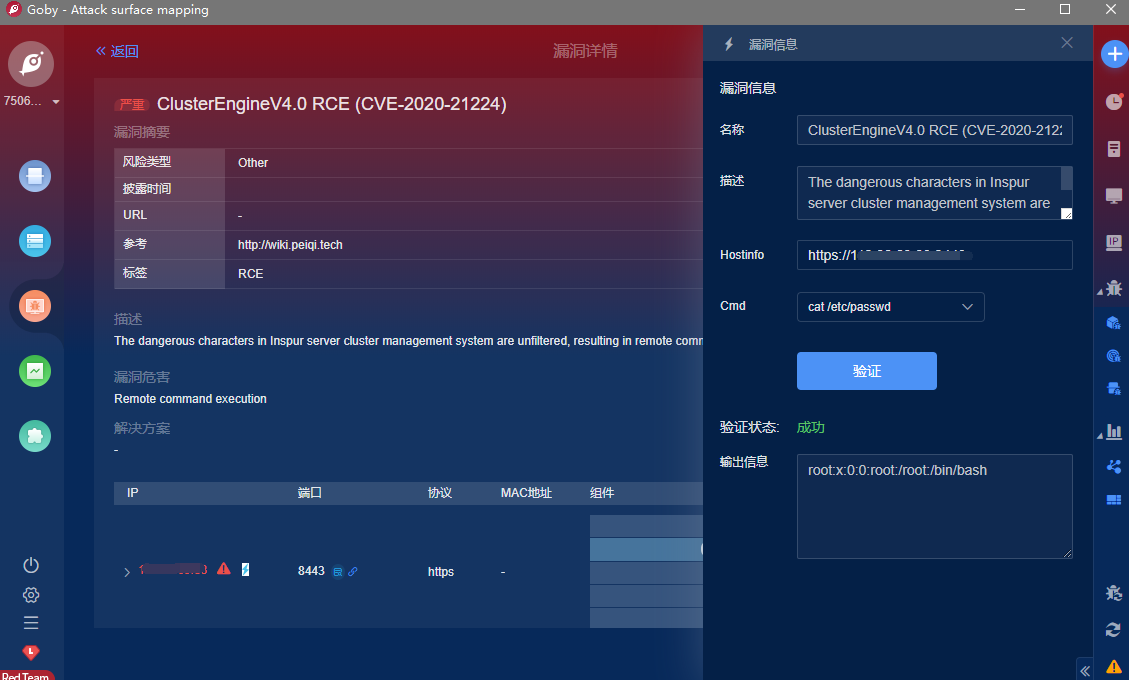The width and height of the screenshot is (1129, 680).
Task: Expand the IP row chevron in table
Action: (x=127, y=572)
